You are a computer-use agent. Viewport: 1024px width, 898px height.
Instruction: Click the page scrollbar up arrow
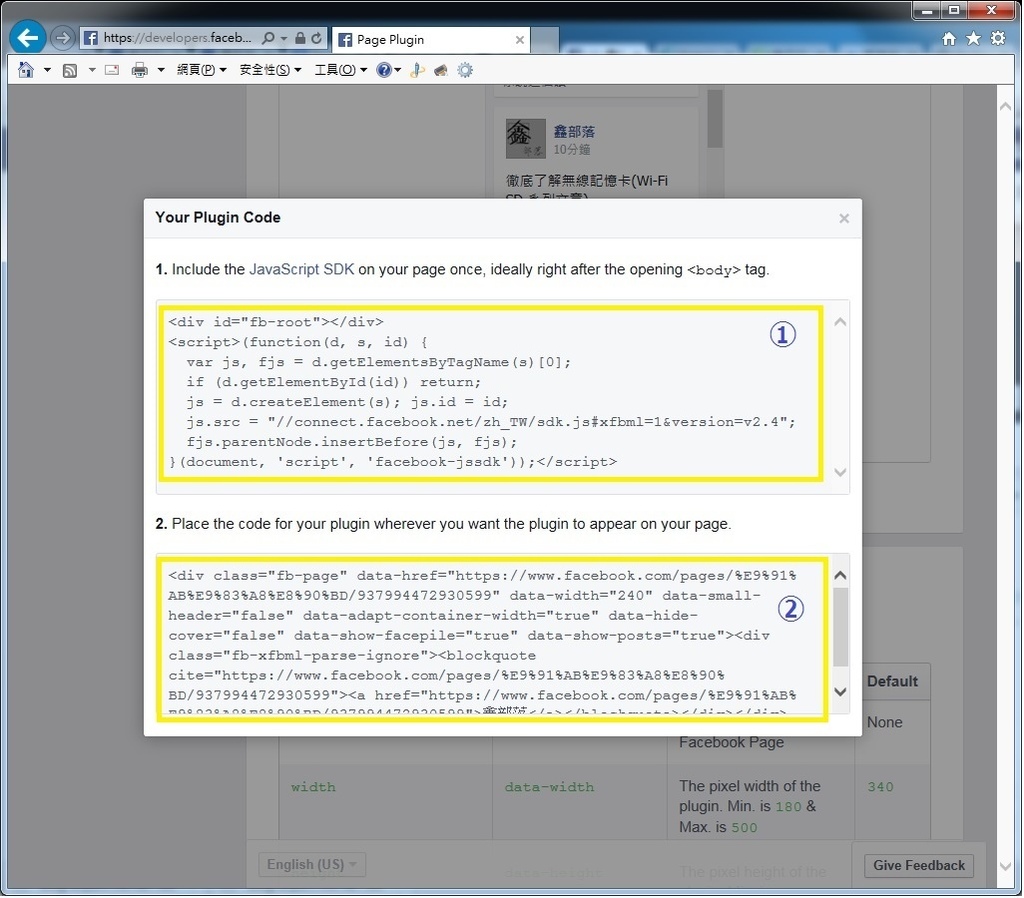tap(1005, 106)
